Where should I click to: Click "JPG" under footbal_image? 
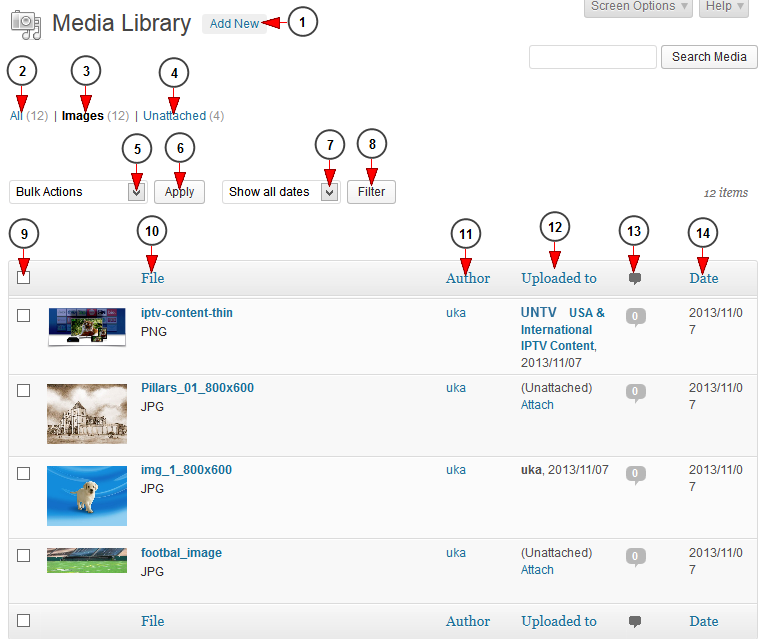point(152,572)
